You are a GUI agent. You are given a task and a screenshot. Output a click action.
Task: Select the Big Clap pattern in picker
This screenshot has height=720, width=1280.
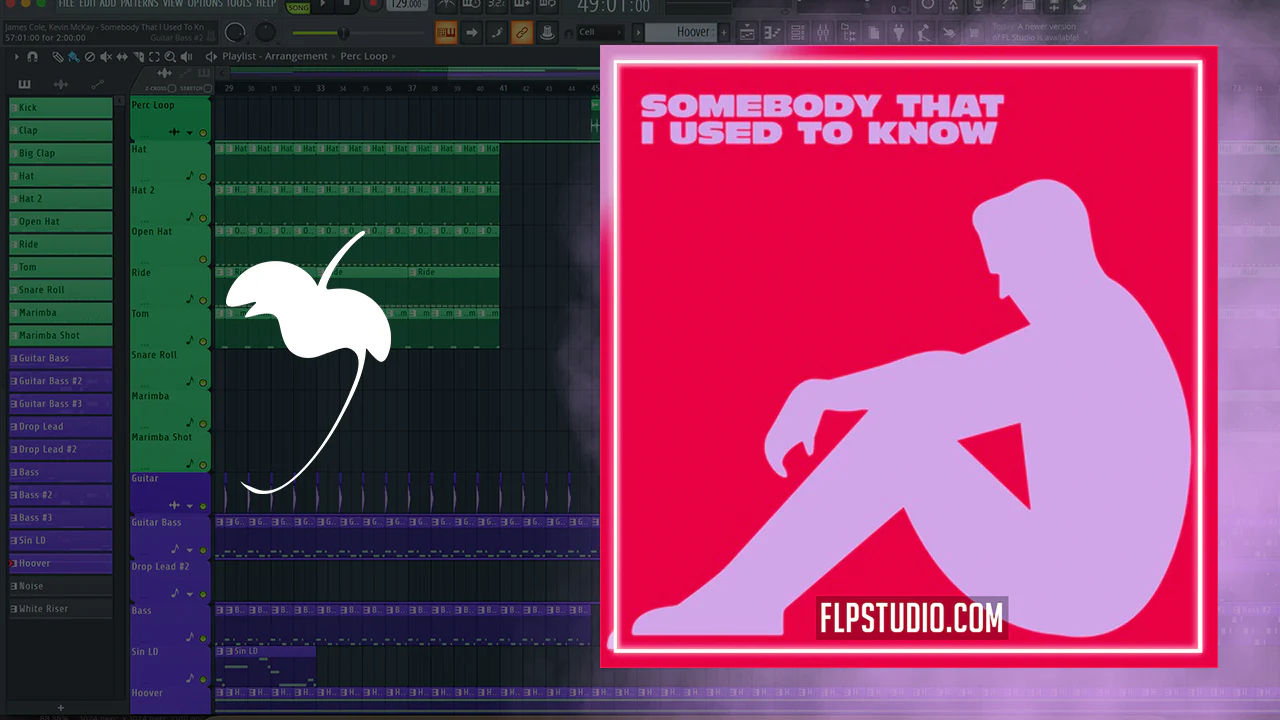(61, 153)
